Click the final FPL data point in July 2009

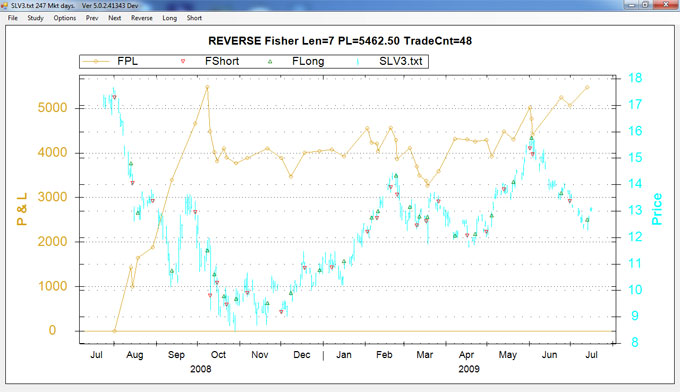point(587,87)
